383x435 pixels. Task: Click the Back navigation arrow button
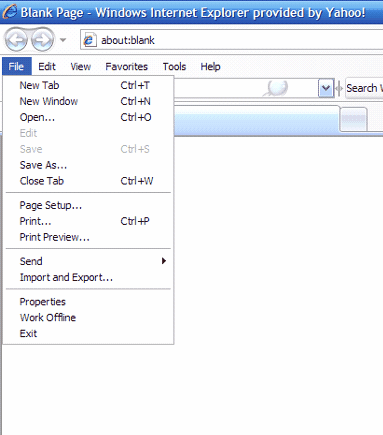tap(16, 40)
